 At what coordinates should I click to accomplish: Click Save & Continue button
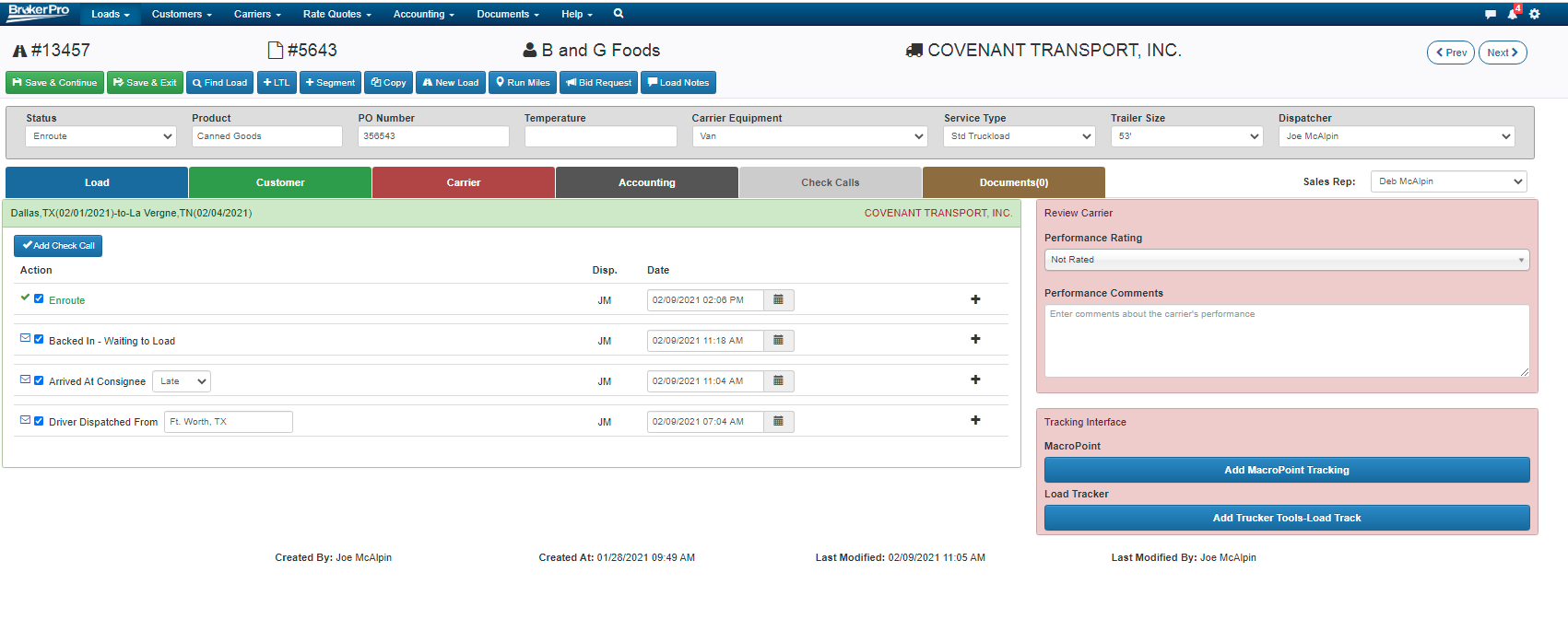54,83
